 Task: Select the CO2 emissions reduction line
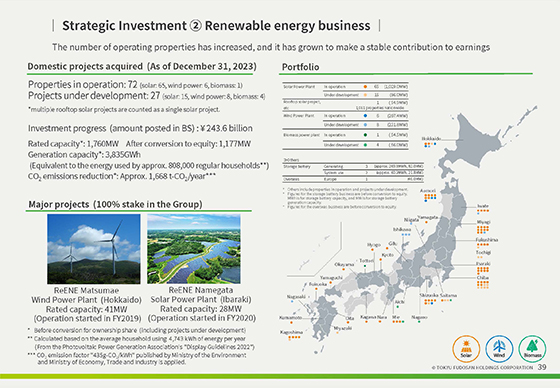coord(121,176)
